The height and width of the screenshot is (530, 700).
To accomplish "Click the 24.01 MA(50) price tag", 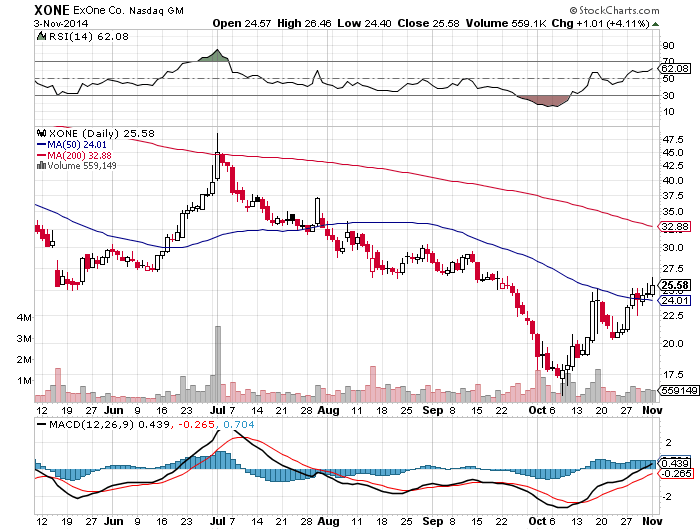I will [675, 300].
